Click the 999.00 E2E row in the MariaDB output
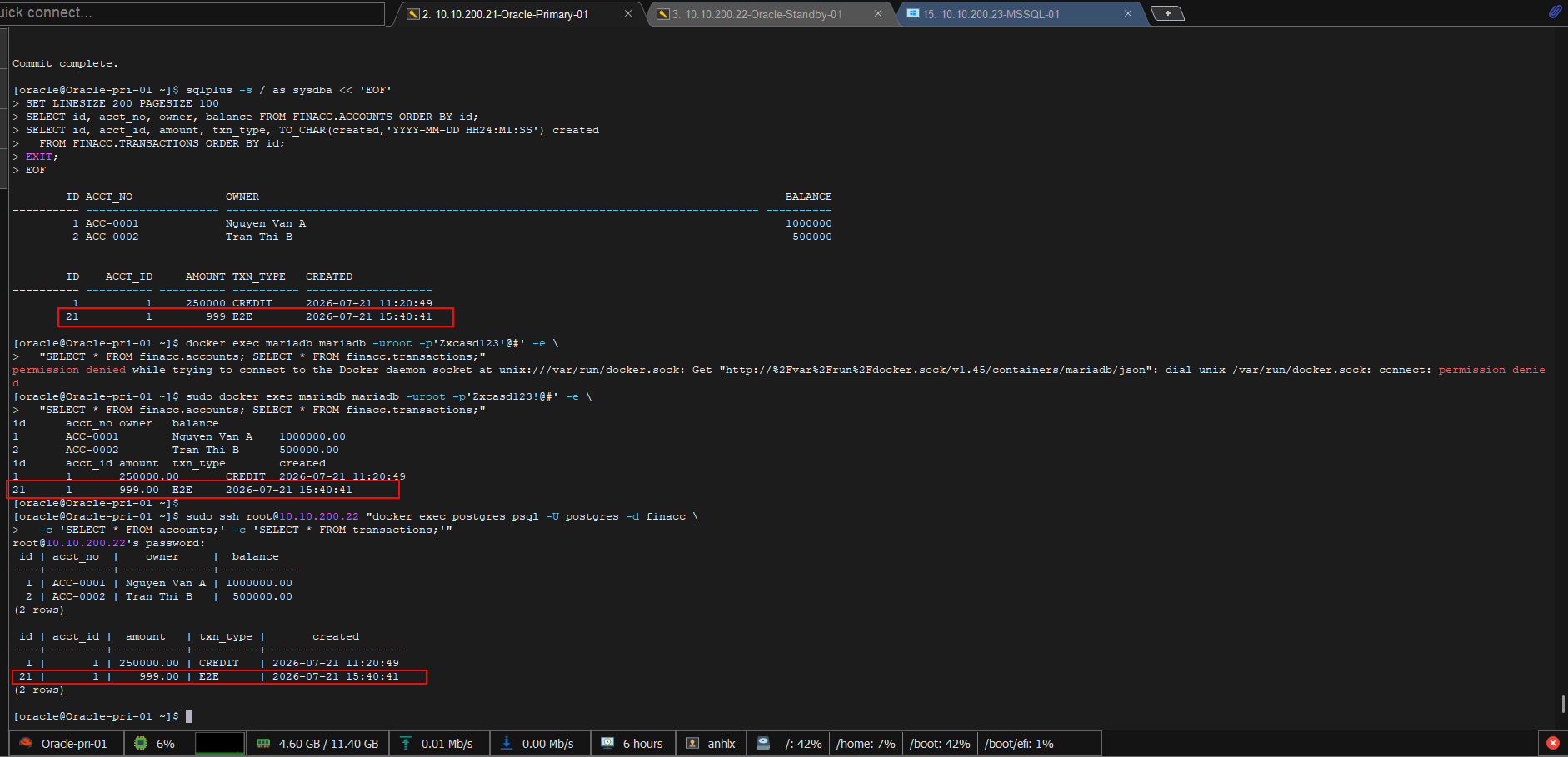Image resolution: width=1568 pixels, height=757 pixels. click(182, 490)
